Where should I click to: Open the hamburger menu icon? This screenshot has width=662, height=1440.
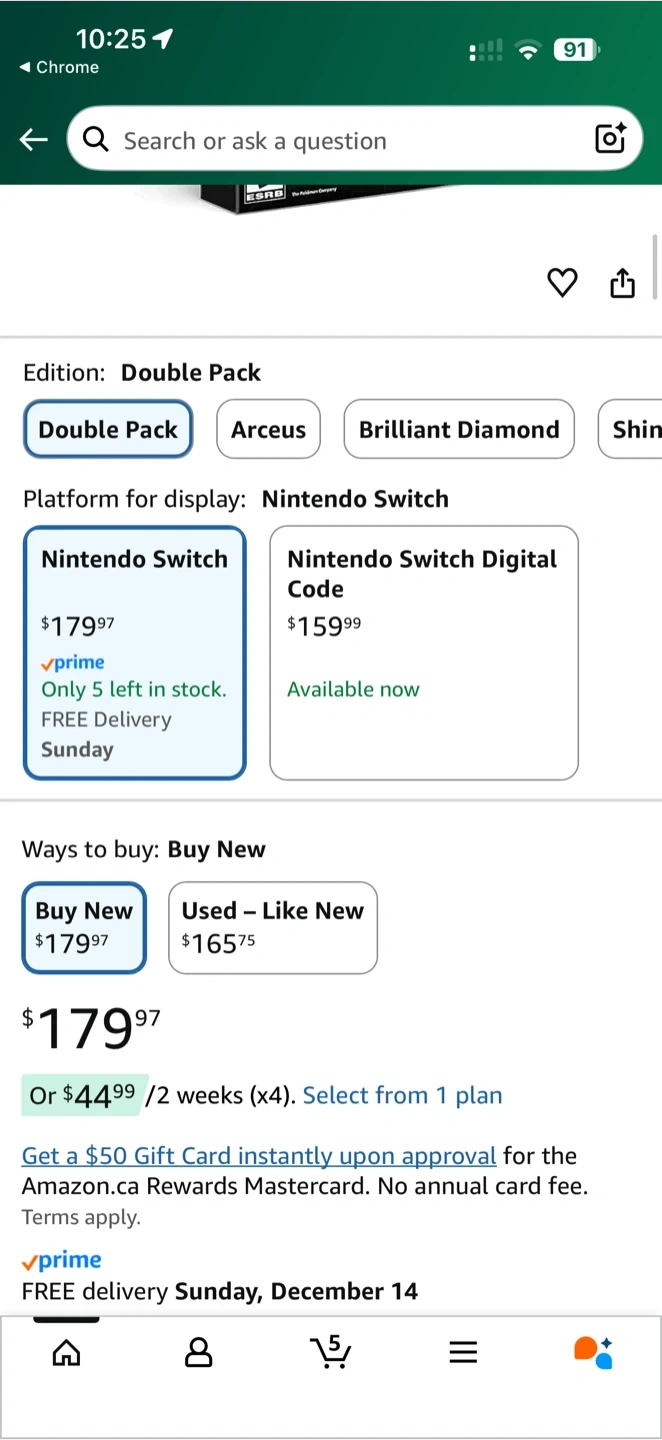462,1353
